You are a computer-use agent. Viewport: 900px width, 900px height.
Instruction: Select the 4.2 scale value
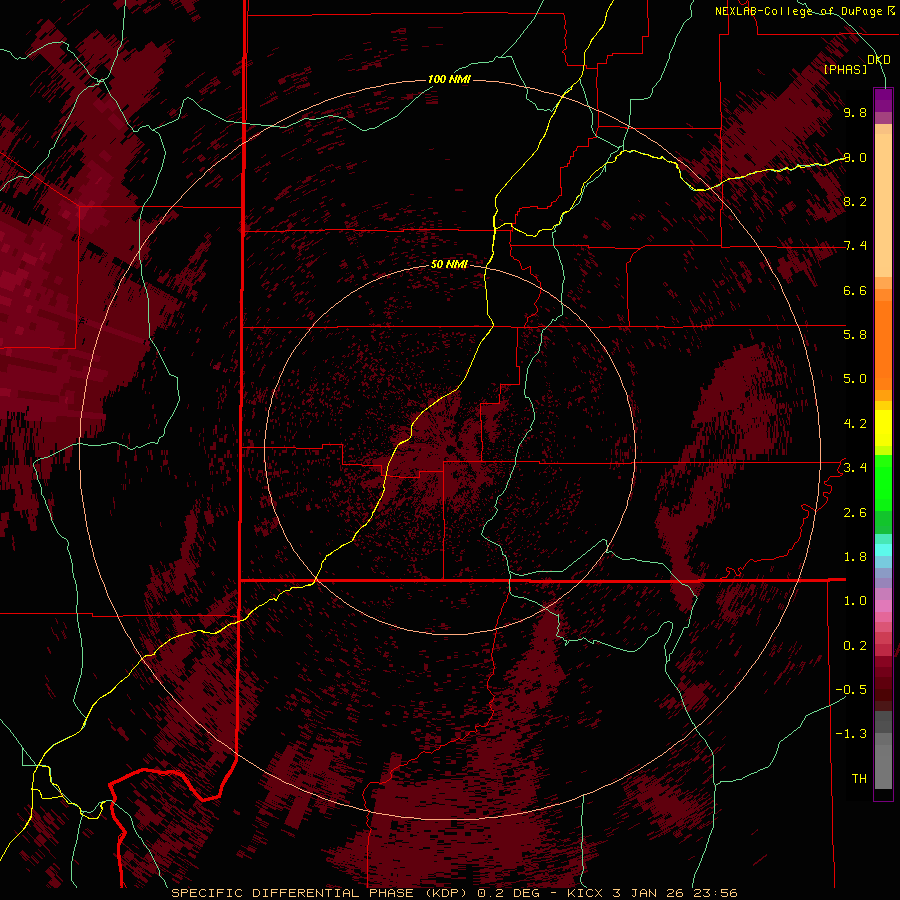(855, 424)
